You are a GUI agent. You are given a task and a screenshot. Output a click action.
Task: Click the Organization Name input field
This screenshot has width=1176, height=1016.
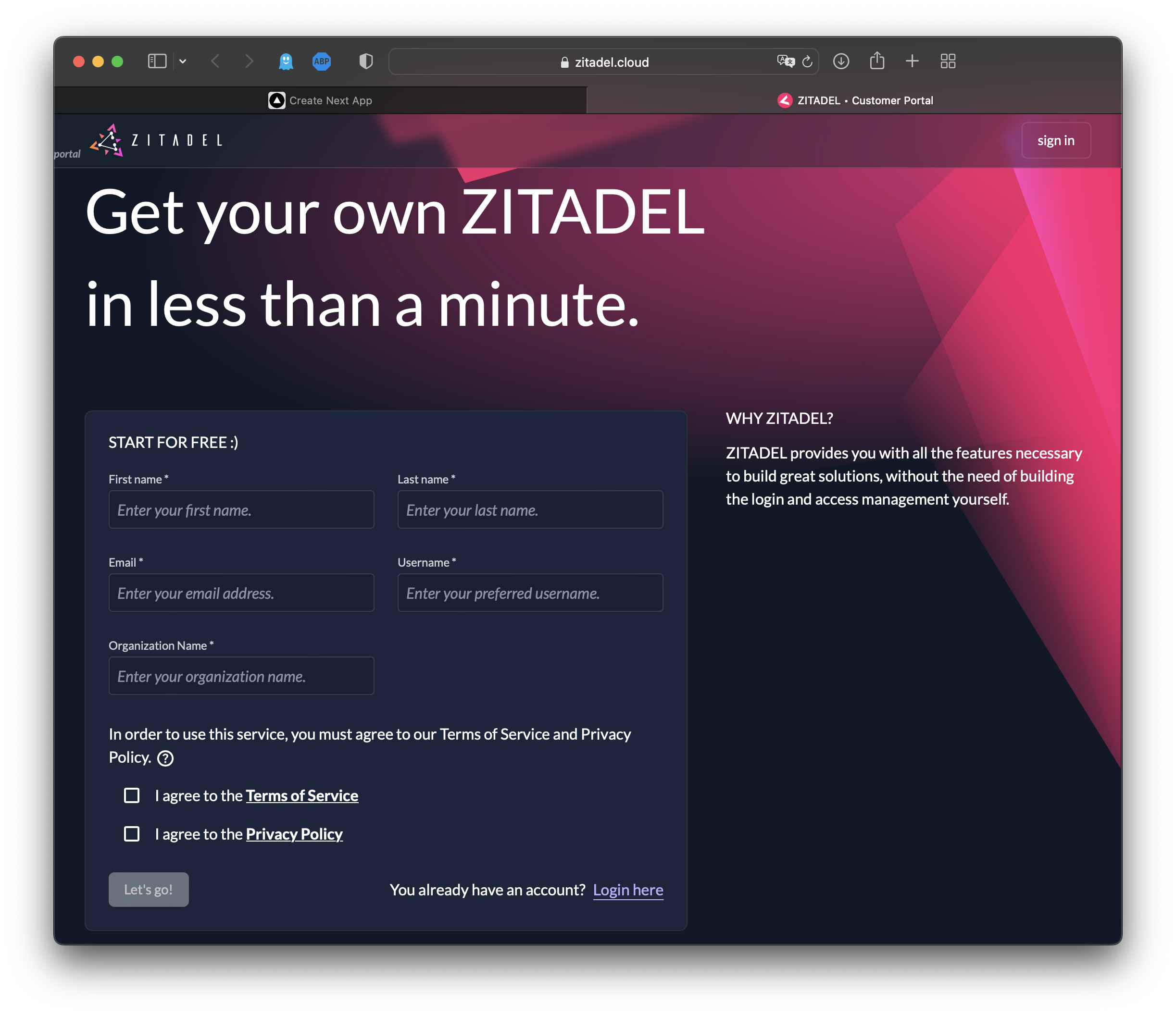pyautogui.click(x=240, y=675)
